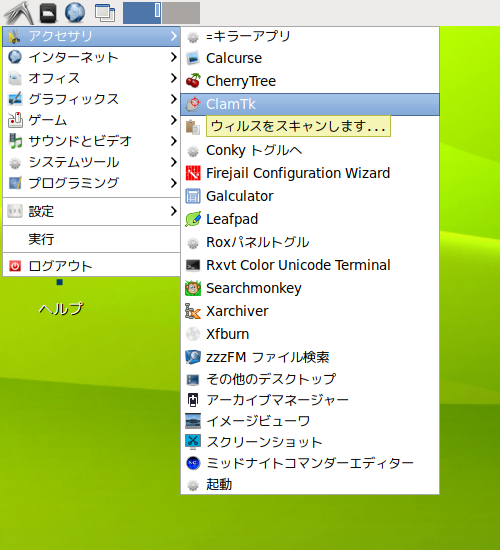
Task: Click the Xarchiver icon
Action: tap(193, 311)
